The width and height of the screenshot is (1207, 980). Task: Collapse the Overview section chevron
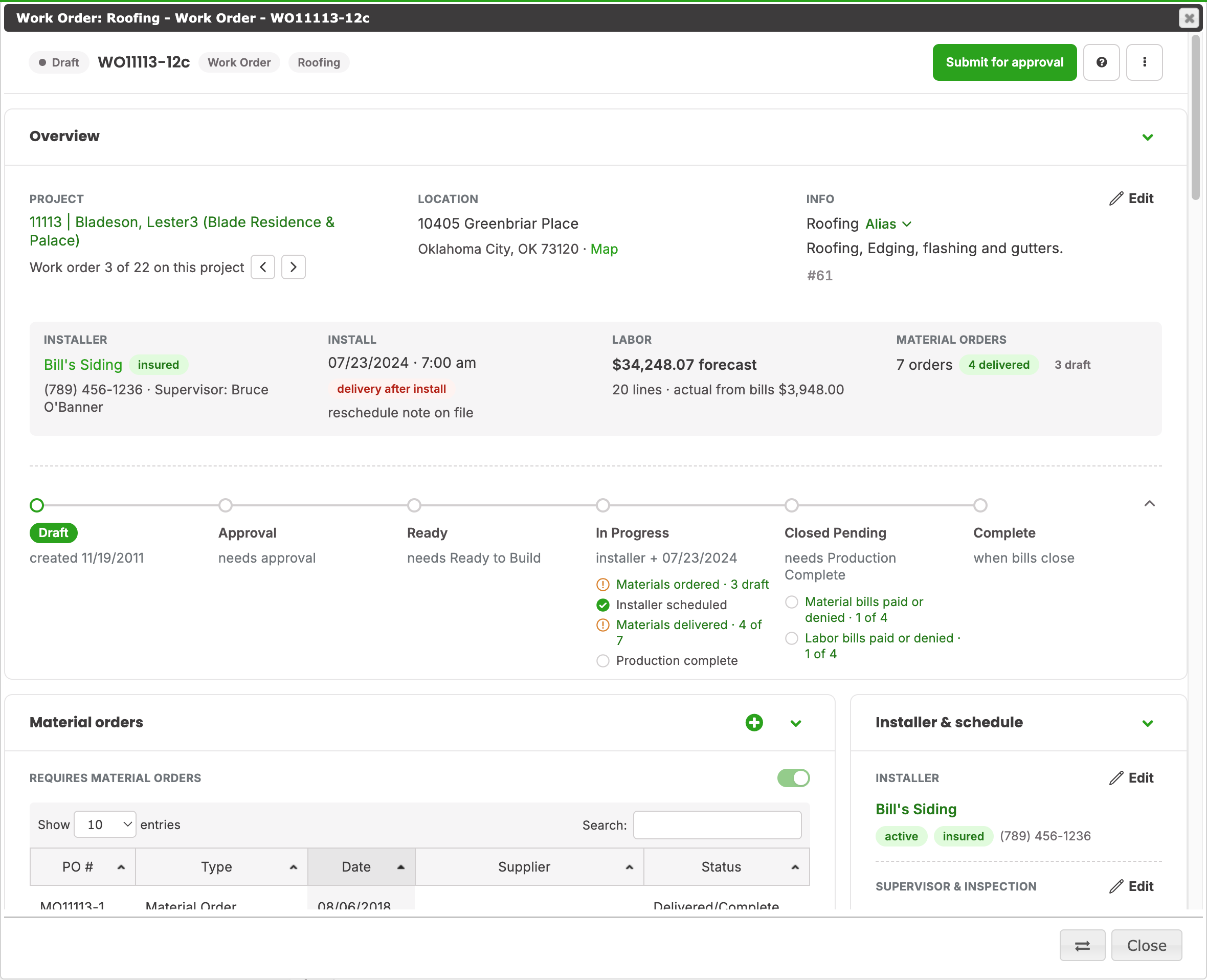[1148, 137]
